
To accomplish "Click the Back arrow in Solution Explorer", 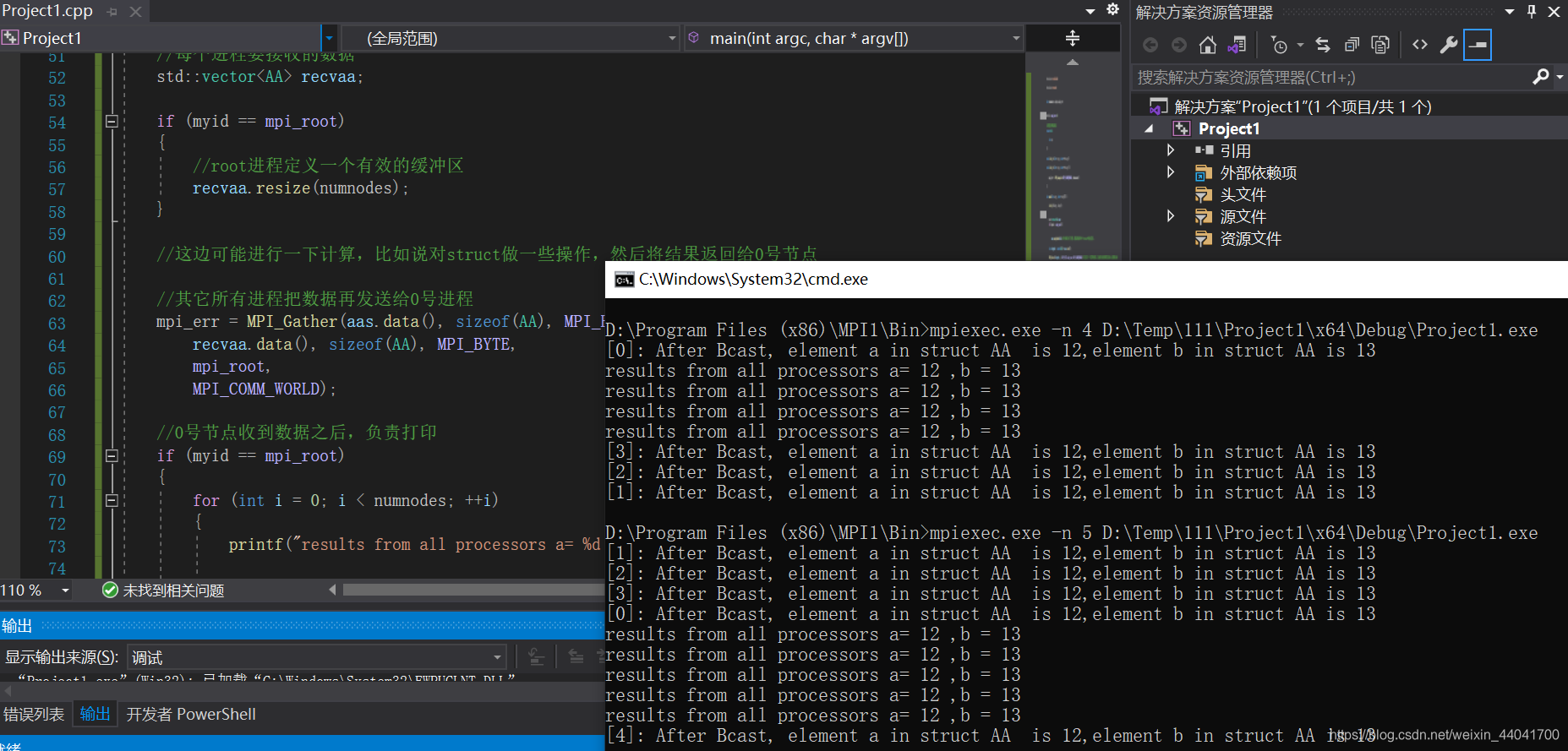I will 1150,45.
